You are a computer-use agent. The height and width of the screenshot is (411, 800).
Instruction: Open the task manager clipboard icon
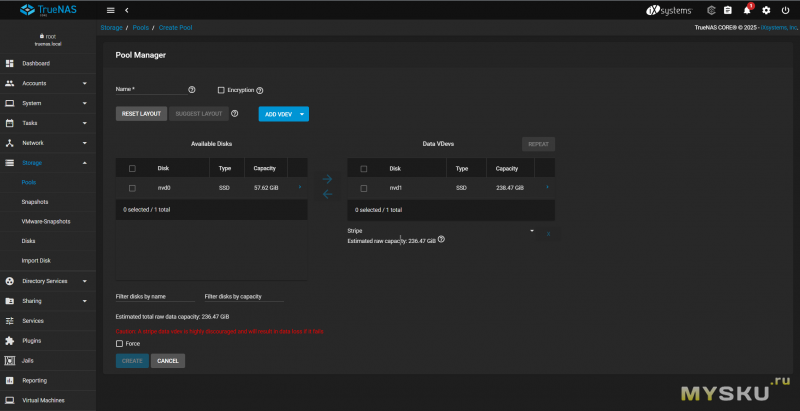(728, 10)
